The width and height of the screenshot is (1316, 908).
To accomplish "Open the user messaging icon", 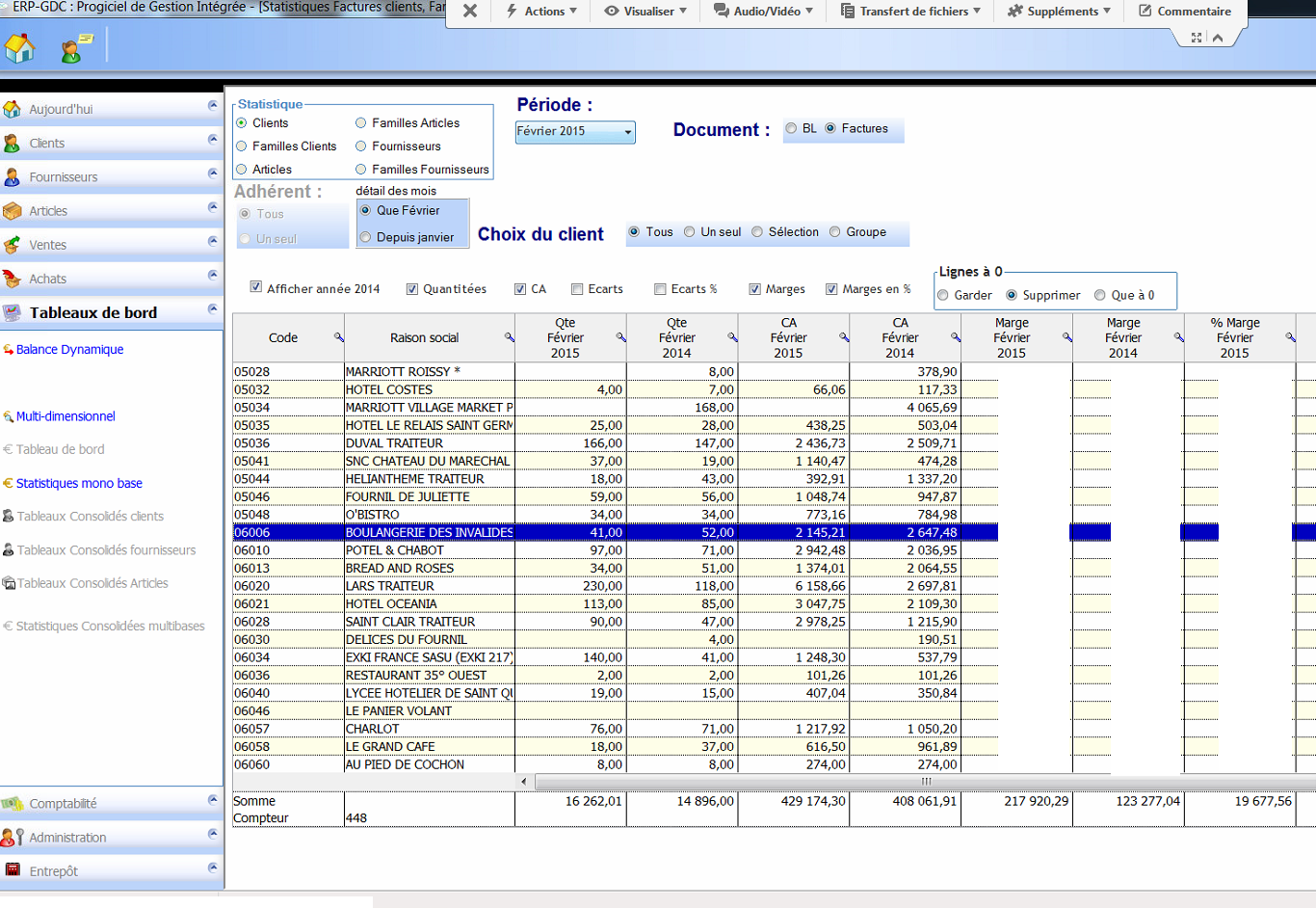I will [76, 47].
